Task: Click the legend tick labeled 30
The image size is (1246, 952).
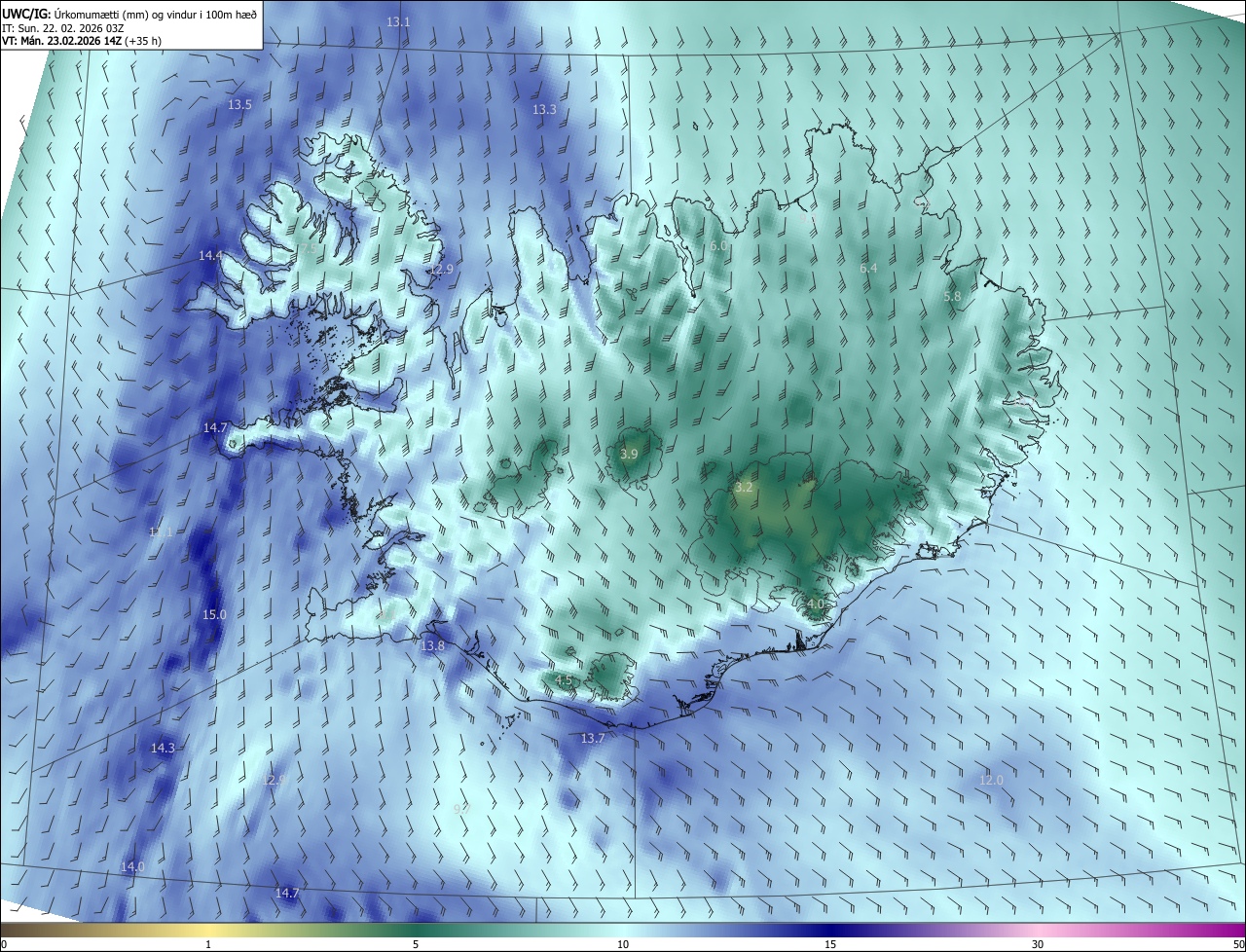Action: (1038, 945)
